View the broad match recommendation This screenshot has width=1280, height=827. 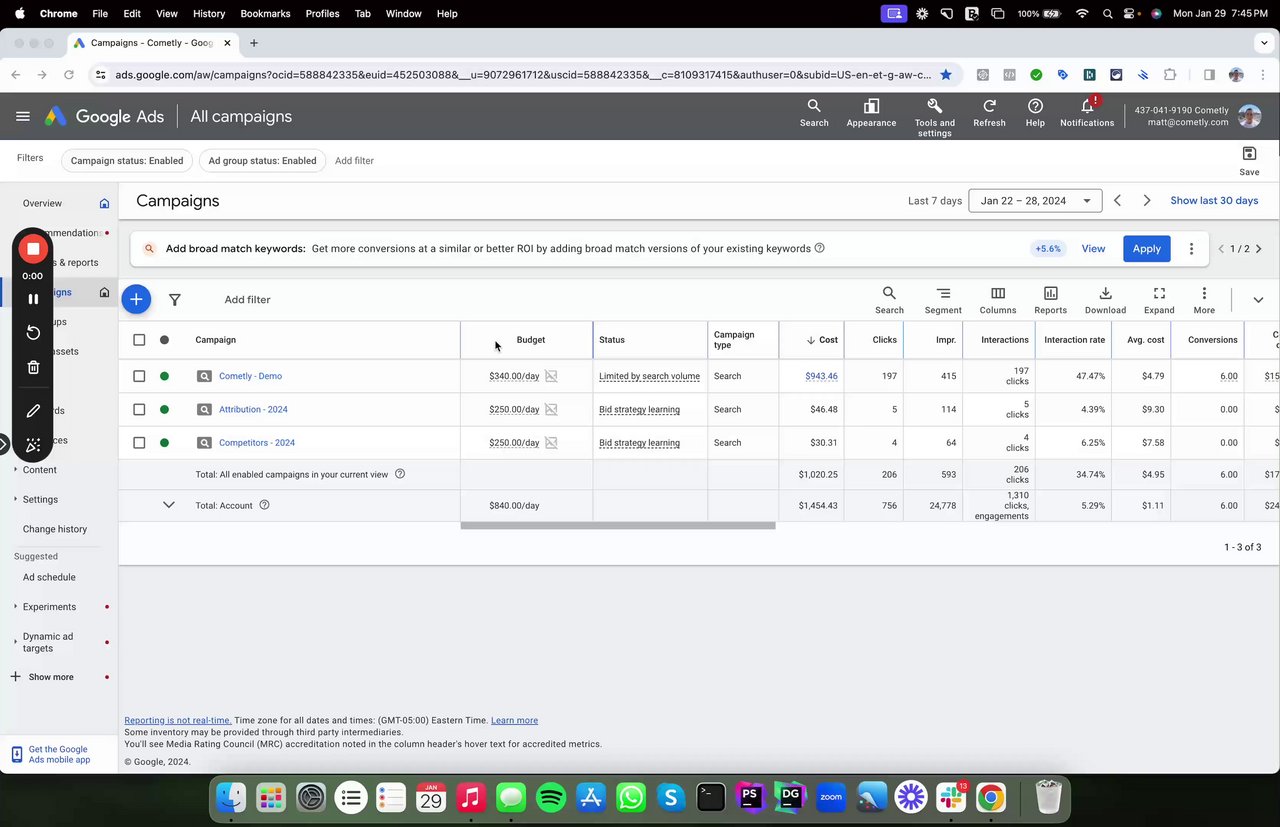[x=1093, y=249]
